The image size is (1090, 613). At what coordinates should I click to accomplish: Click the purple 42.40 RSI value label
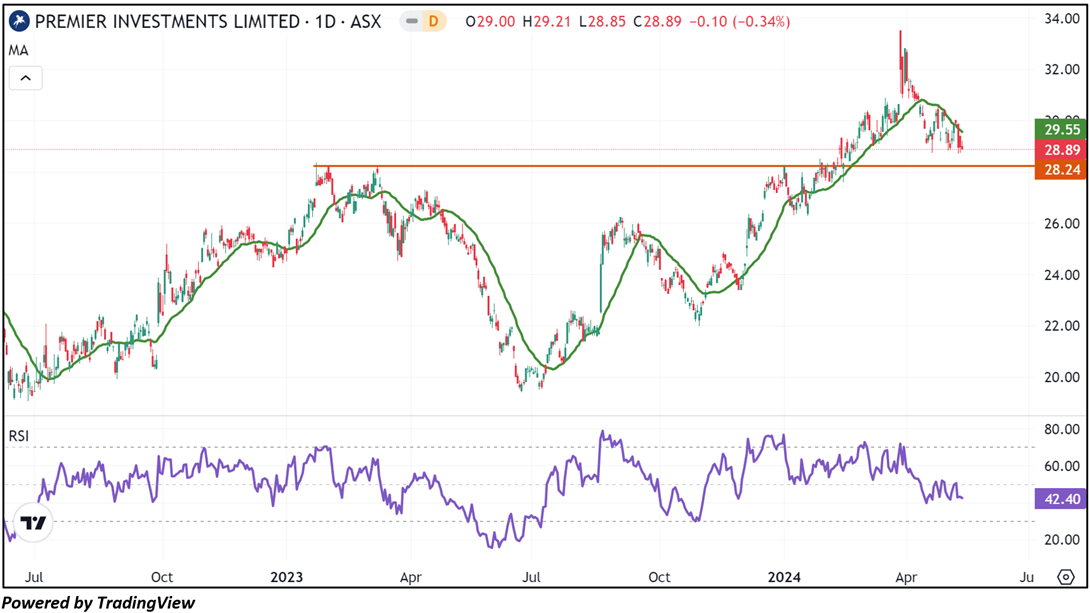[x=1061, y=498]
